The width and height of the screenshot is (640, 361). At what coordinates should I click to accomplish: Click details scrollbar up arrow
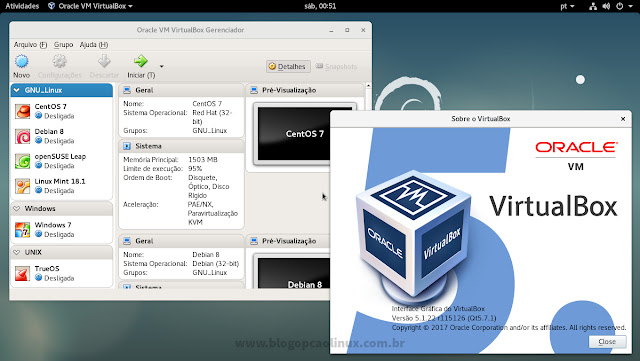point(368,86)
